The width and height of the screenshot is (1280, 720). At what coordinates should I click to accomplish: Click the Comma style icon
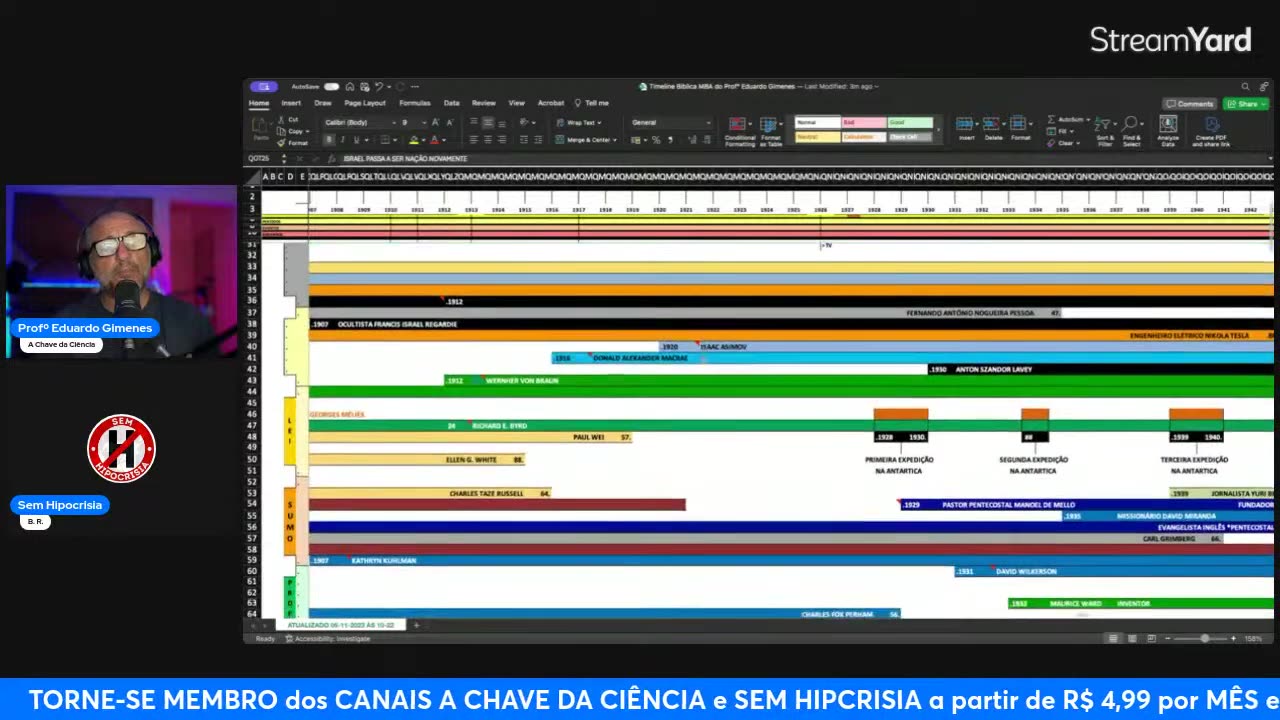tap(670, 140)
